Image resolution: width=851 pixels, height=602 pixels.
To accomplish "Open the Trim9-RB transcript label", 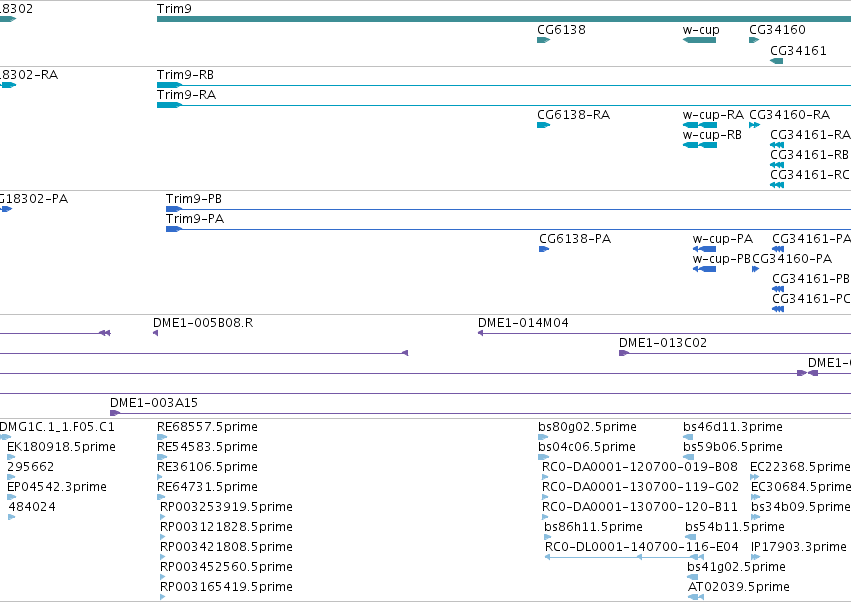I will pyautogui.click(x=185, y=75).
